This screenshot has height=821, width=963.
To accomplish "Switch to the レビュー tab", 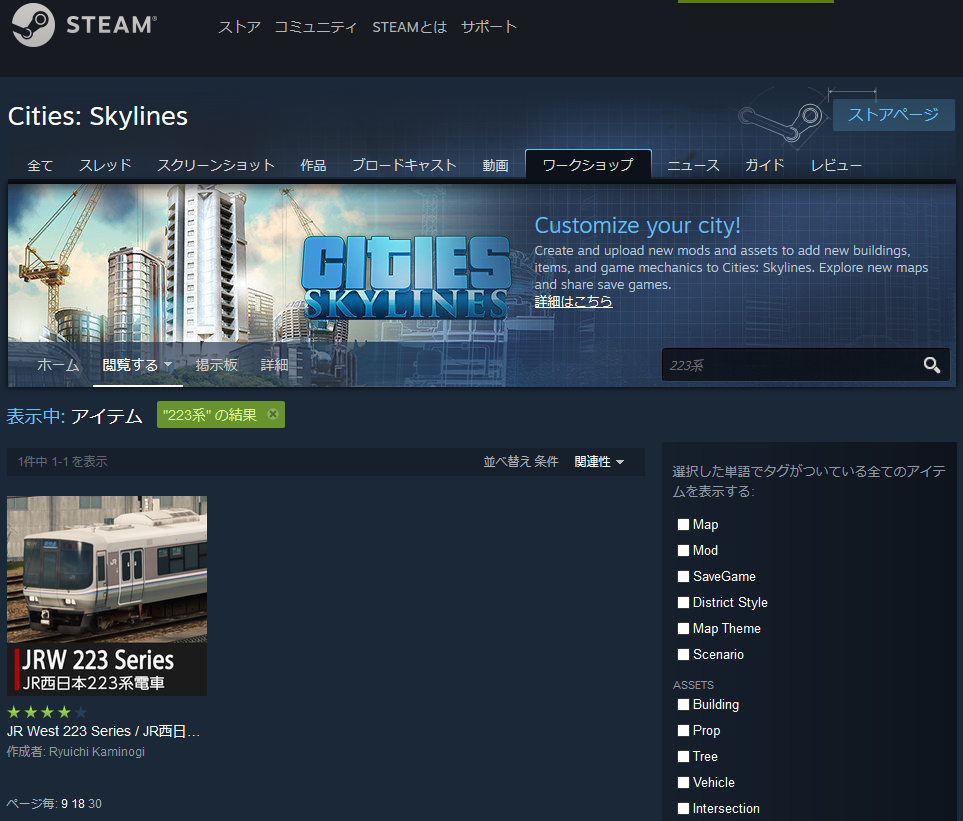I will (x=836, y=165).
